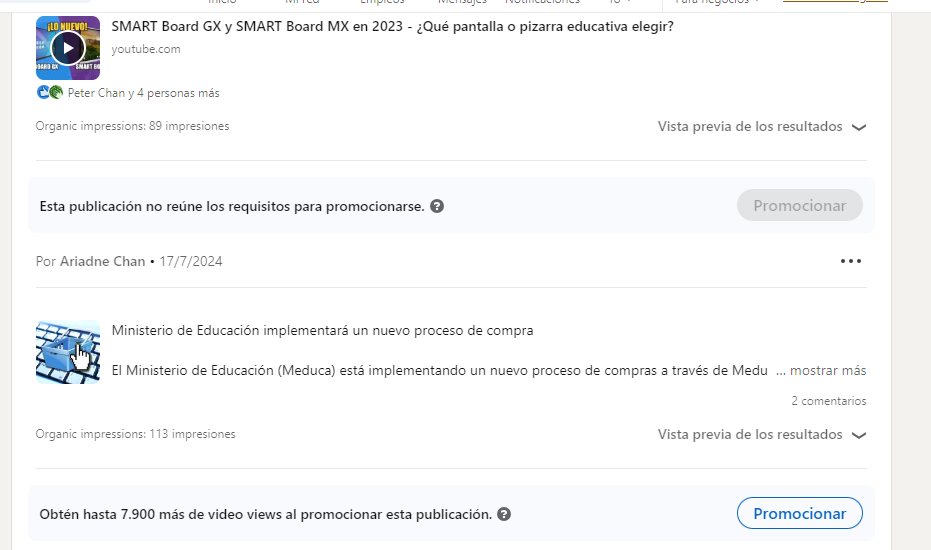This screenshot has width=931, height=550.
Task: Play the SMART Board video thumbnail
Action: (68, 48)
